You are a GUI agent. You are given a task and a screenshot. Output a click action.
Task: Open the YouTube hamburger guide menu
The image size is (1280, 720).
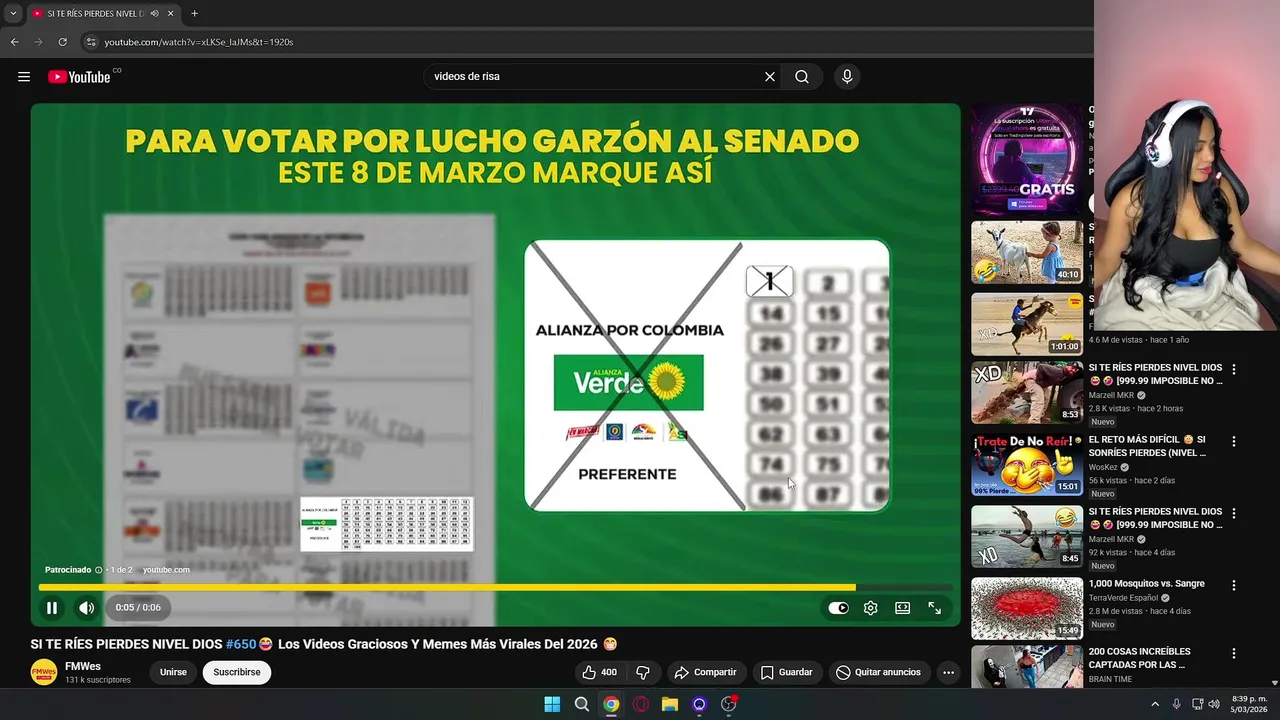point(24,77)
